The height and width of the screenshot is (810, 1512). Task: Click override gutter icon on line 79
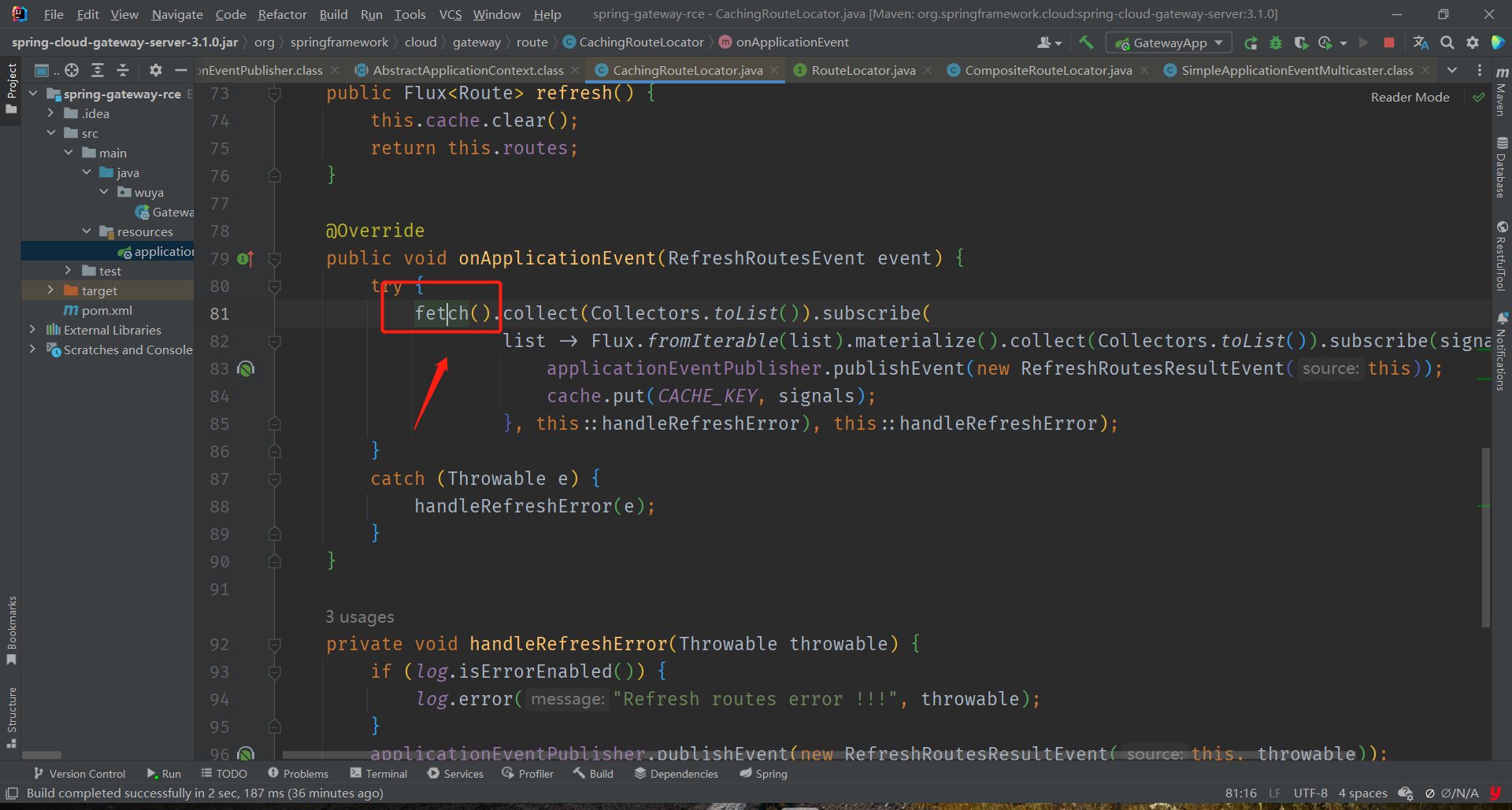246,259
